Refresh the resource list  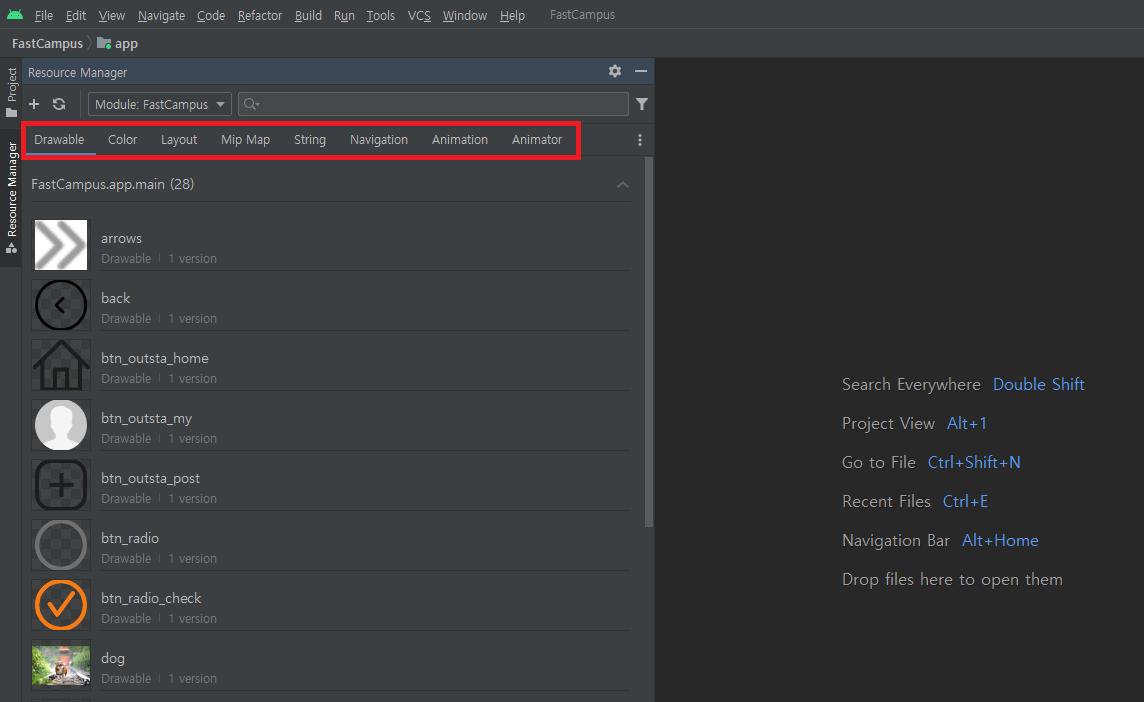(x=59, y=104)
